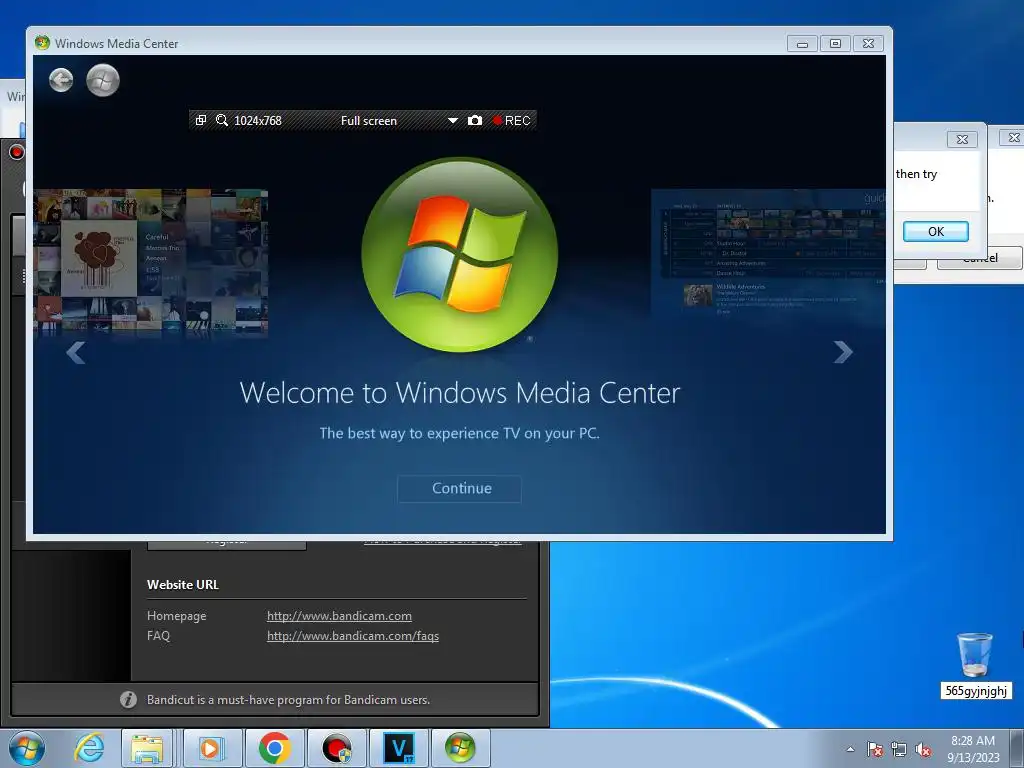
Task: Take a screenshot with the camera icon
Action: click(475, 120)
